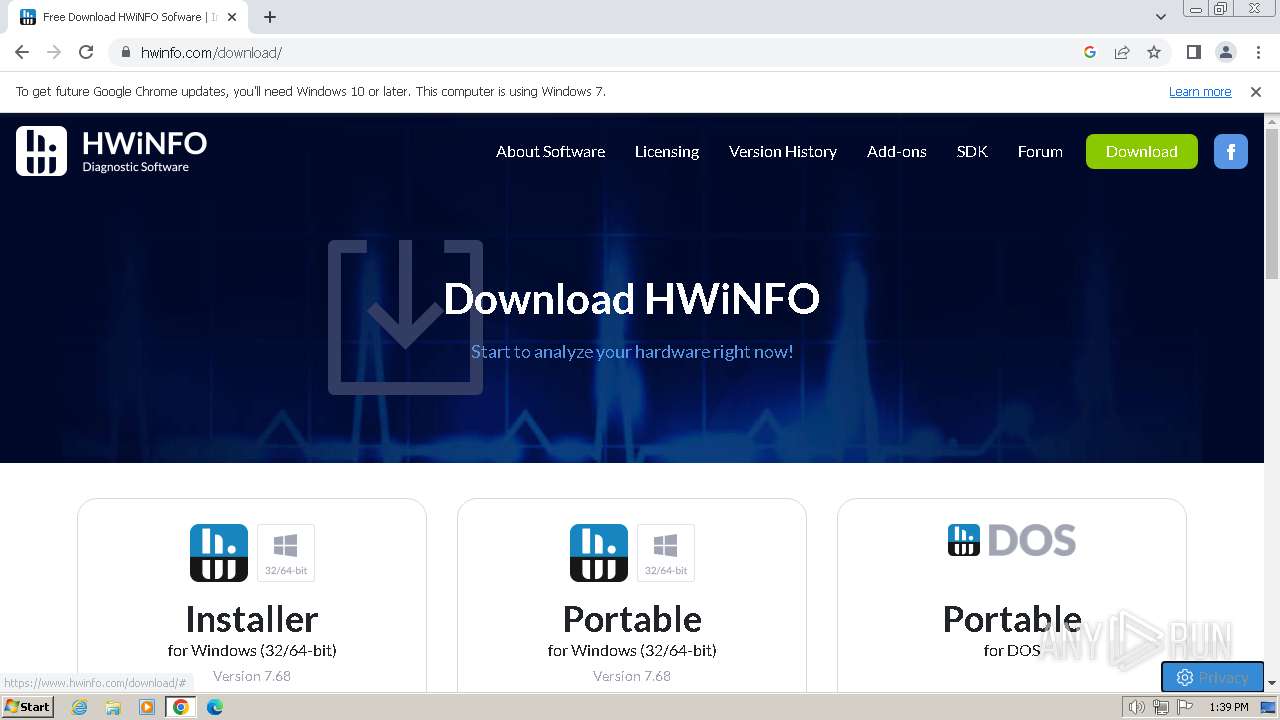
Task: Open the SDK page
Action: pyautogui.click(x=972, y=152)
